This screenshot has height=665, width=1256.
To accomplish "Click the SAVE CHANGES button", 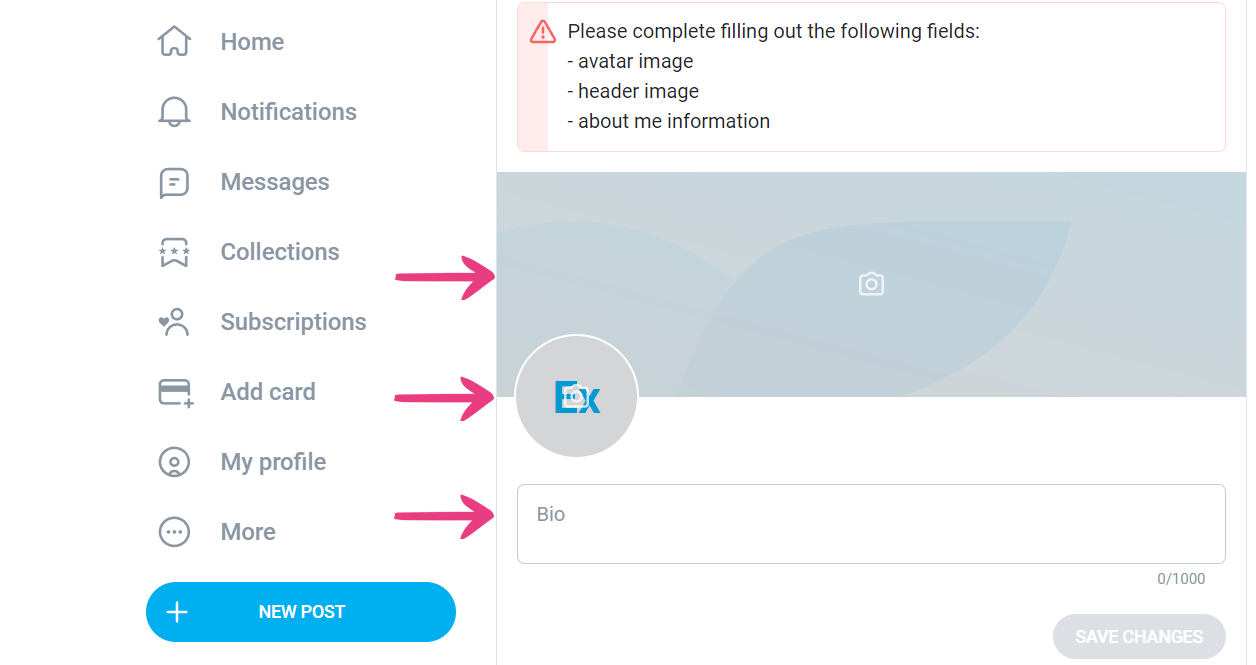I will tap(1139, 637).
